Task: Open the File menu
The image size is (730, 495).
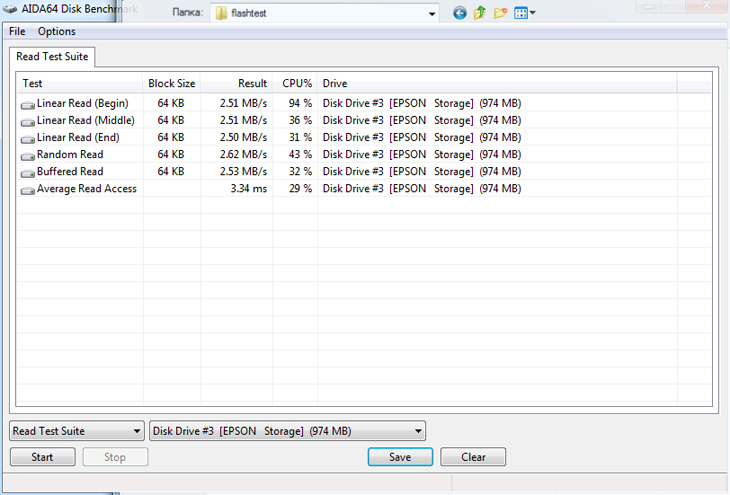Action: [17, 32]
